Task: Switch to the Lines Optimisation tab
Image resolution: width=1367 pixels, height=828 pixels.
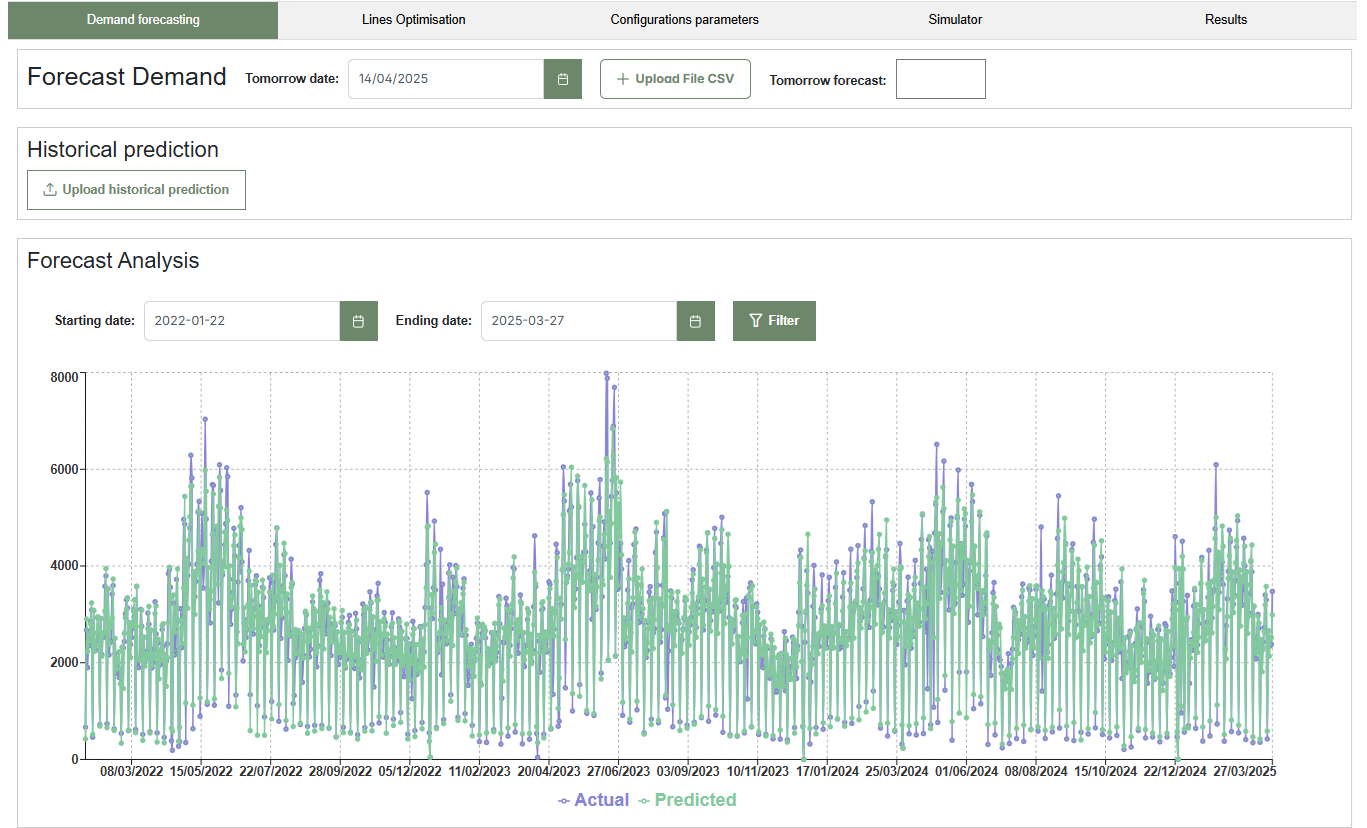Action: (413, 20)
